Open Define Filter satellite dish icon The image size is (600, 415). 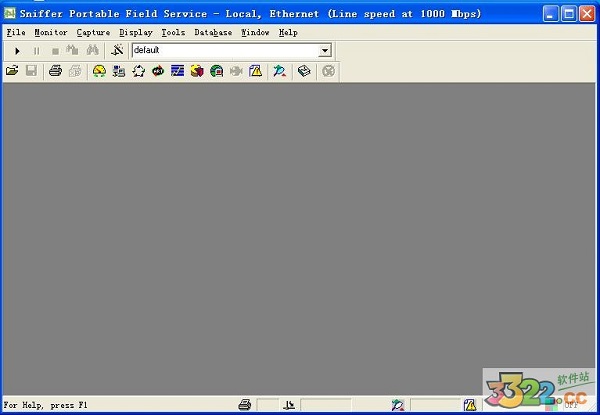pyautogui.click(x=117, y=50)
